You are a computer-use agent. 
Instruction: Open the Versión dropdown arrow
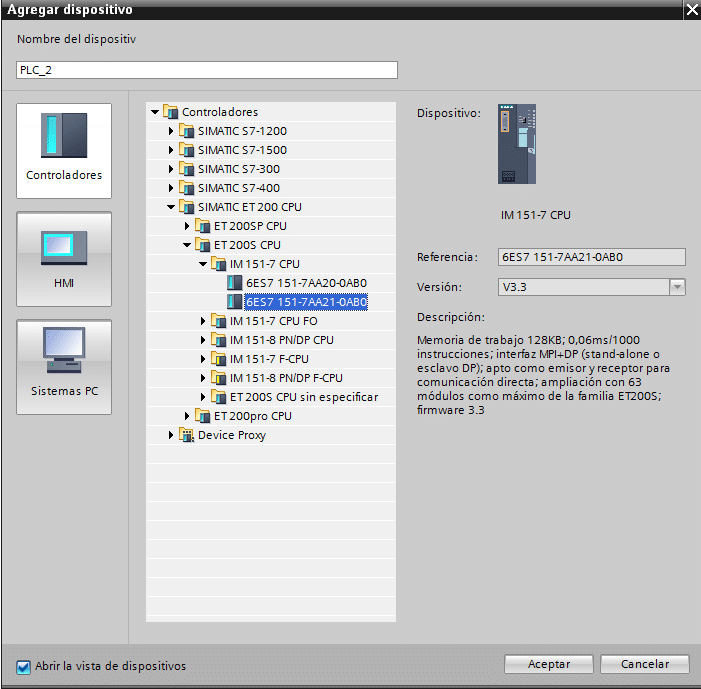(x=677, y=287)
